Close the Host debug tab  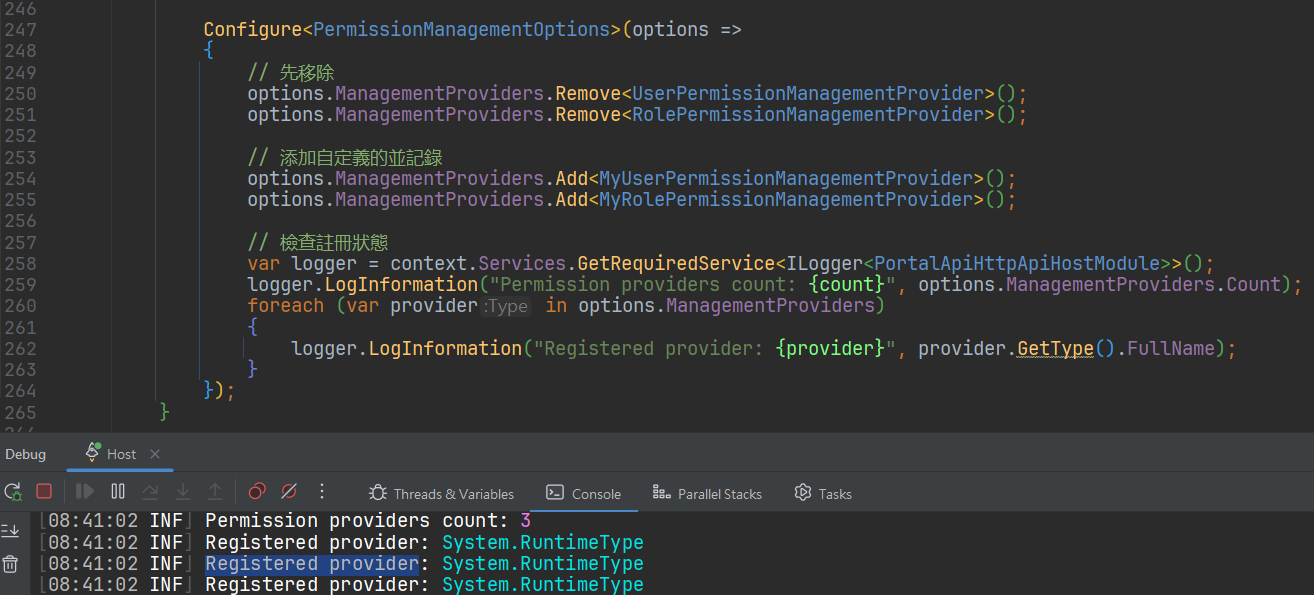155,454
